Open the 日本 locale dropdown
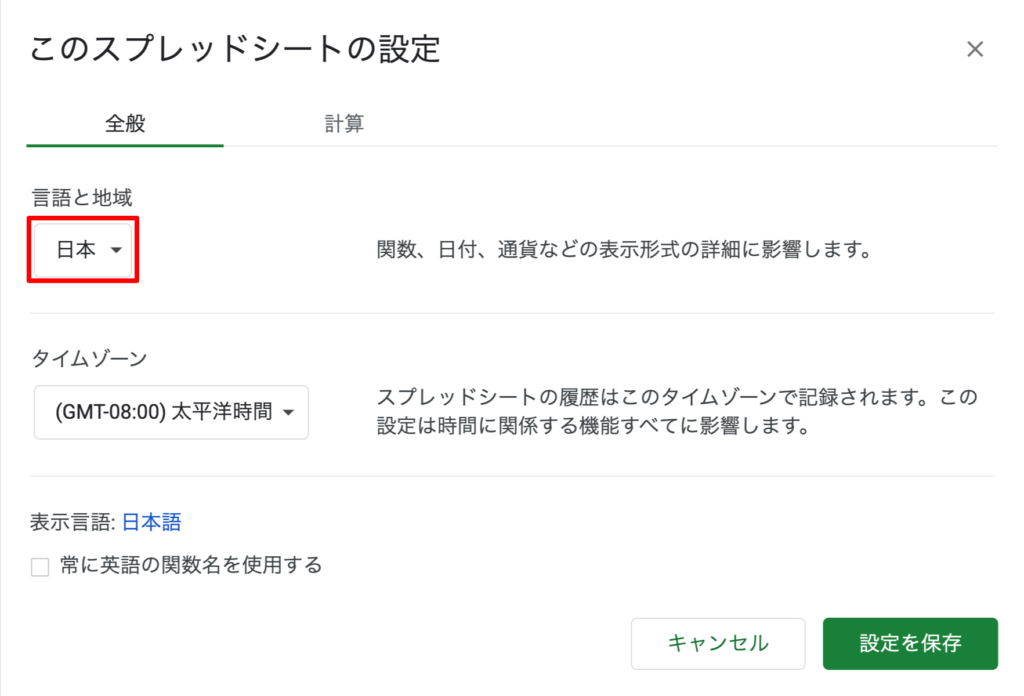Screen dimensions: 1024x696 click(x=83, y=250)
